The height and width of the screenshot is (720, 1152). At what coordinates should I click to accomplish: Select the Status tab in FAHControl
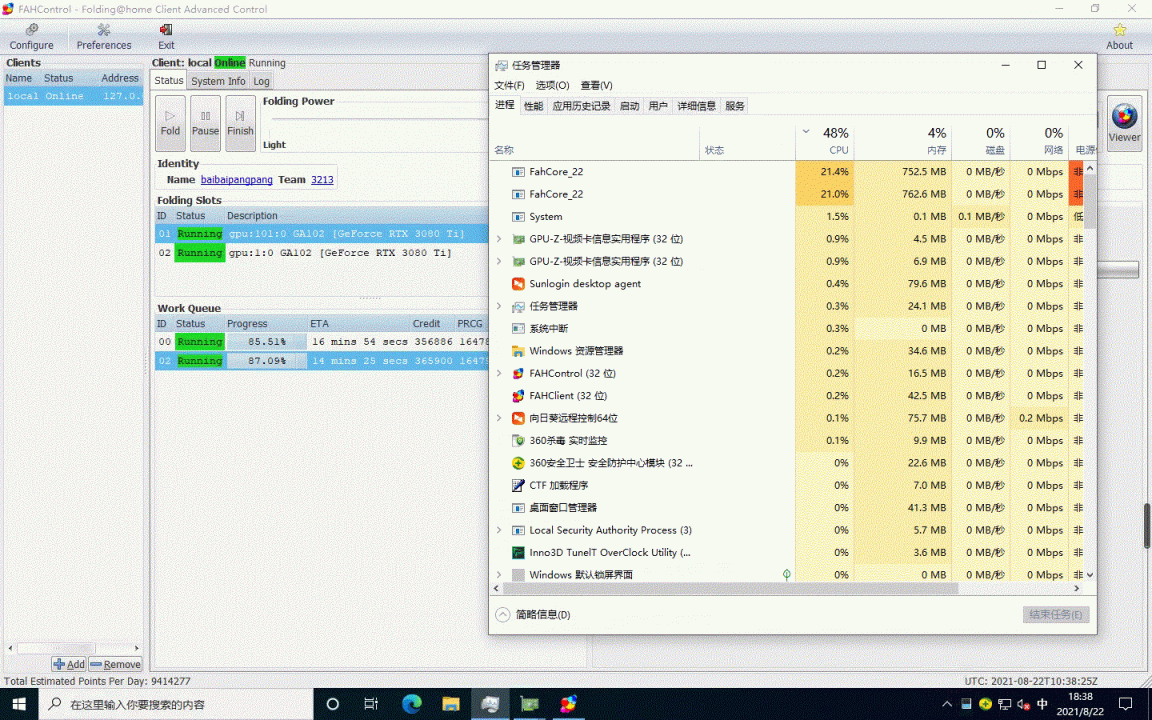169,81
